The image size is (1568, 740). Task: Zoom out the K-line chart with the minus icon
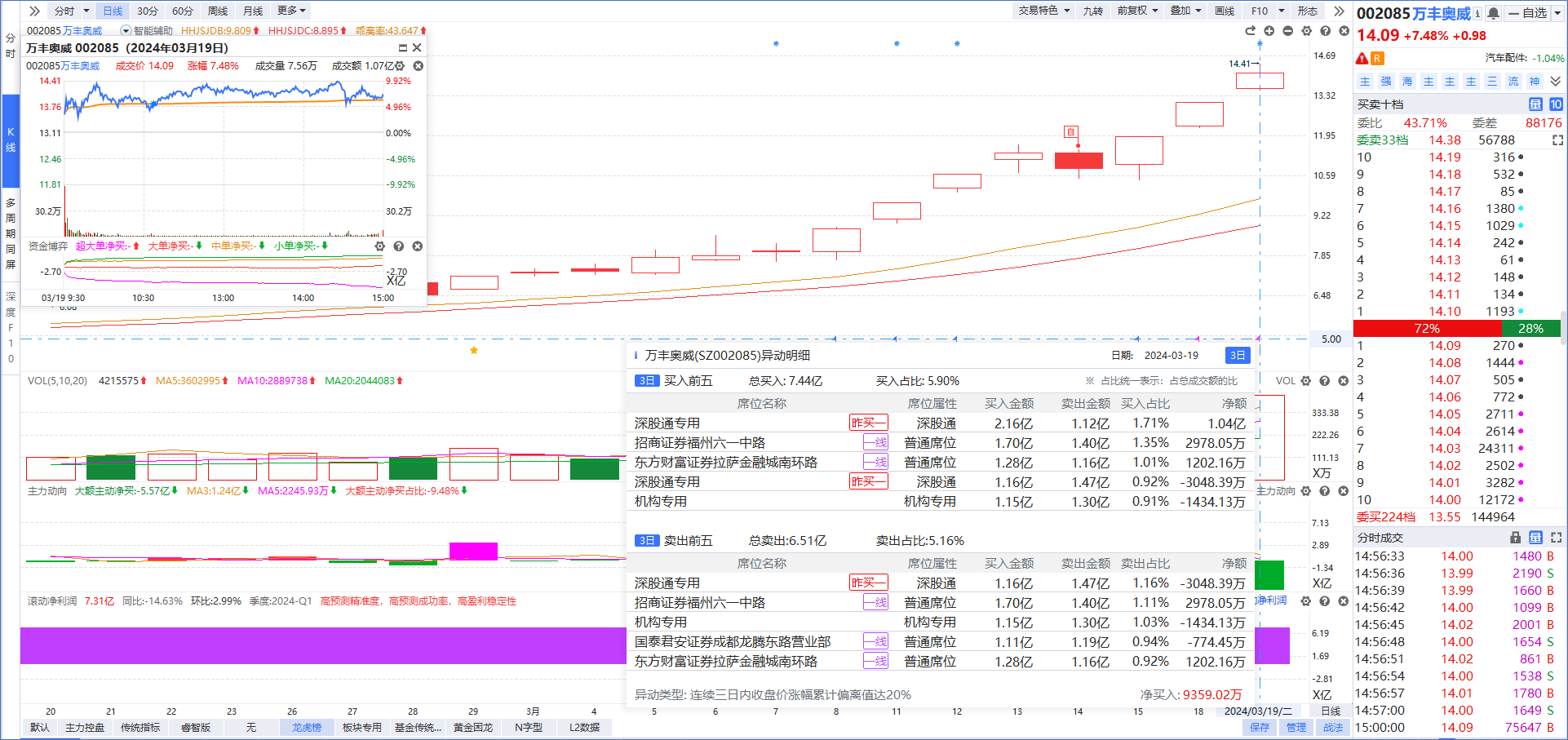[1287, 31]
